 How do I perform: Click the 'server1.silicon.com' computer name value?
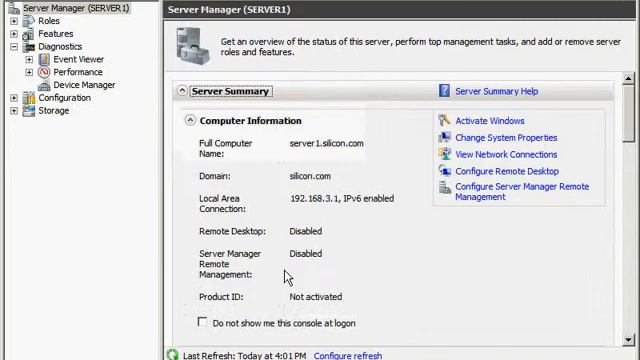coord(327,143)
